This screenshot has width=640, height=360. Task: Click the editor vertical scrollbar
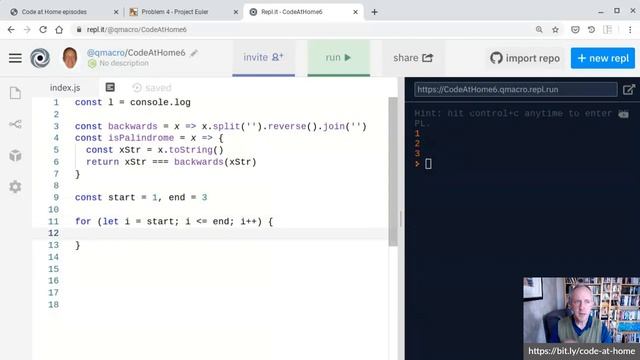393,171
